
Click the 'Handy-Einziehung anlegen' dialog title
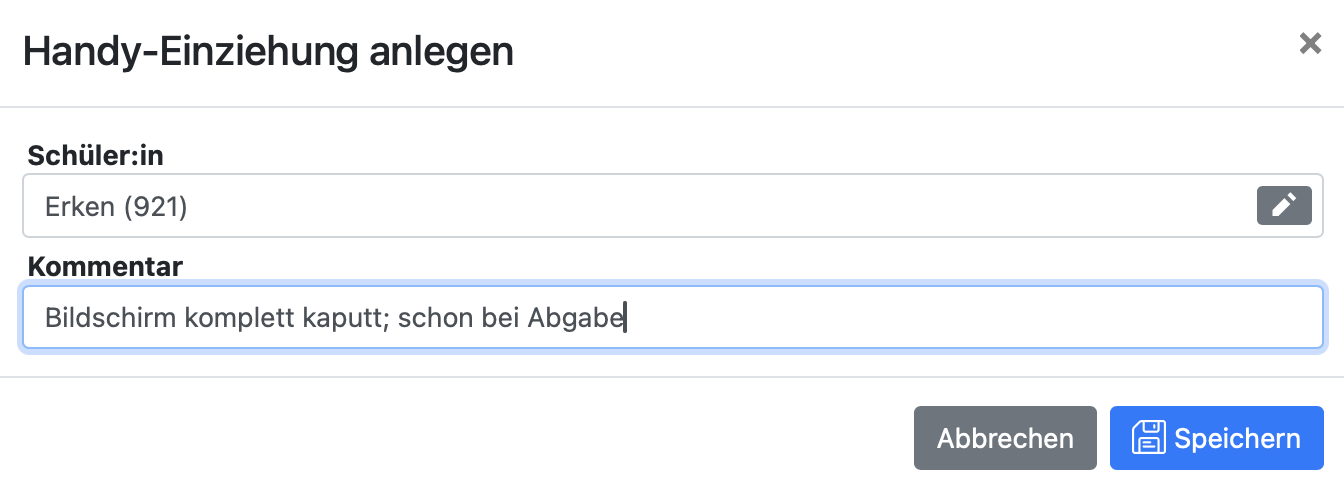tap(268, 50)
